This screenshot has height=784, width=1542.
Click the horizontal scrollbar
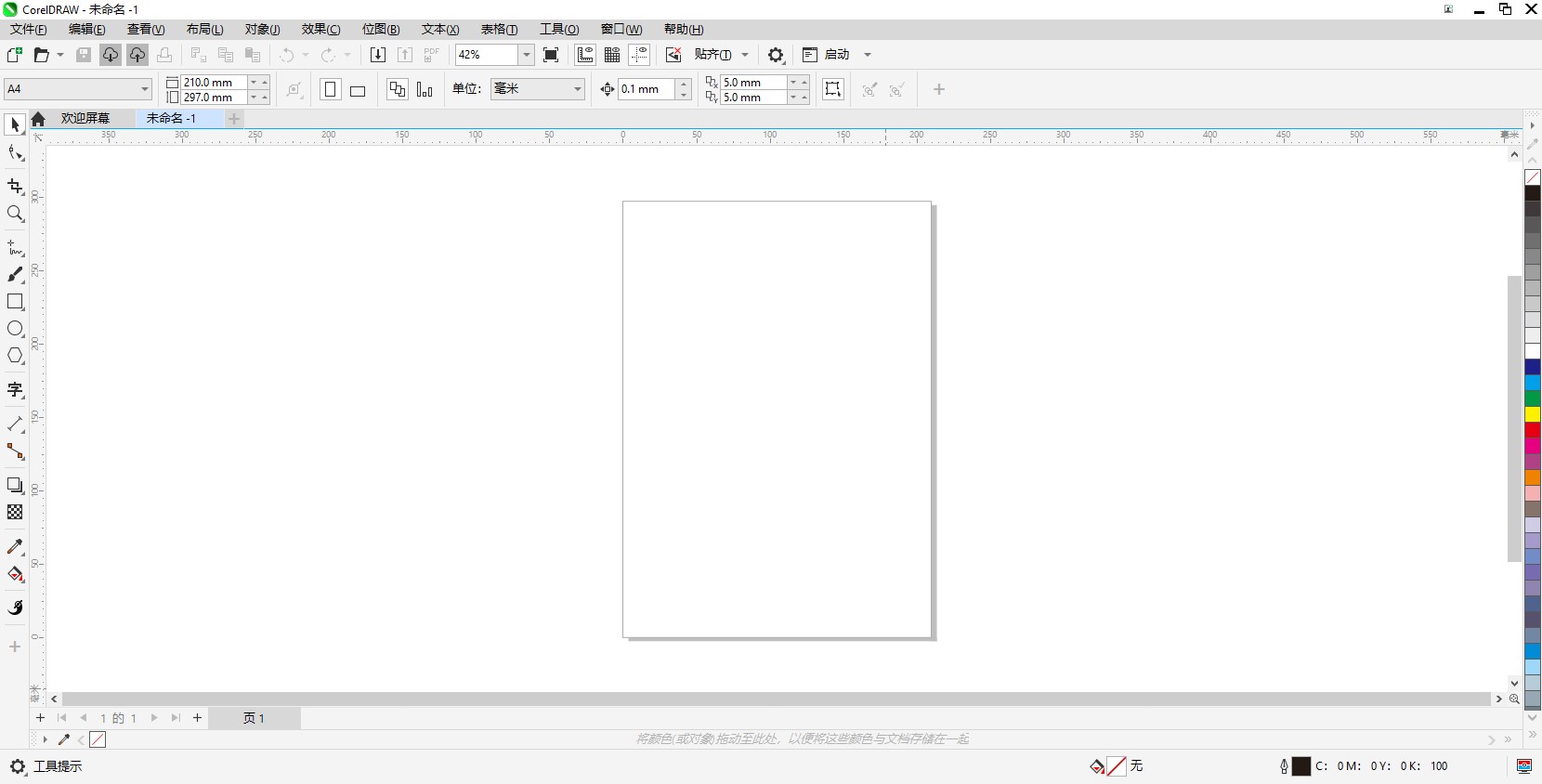[776, 699]
